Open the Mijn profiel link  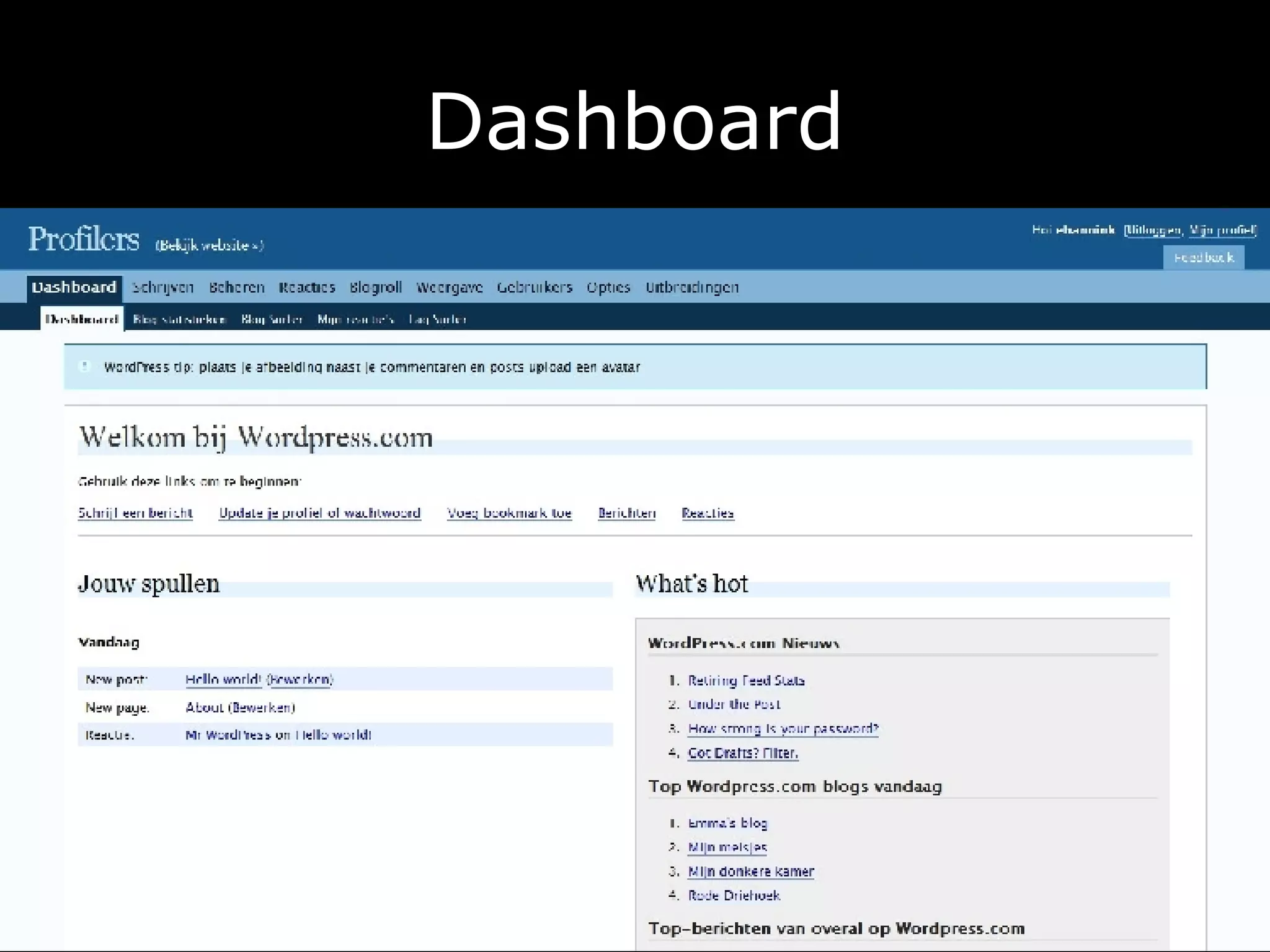pyautogui.click(x=1222, y=230)
